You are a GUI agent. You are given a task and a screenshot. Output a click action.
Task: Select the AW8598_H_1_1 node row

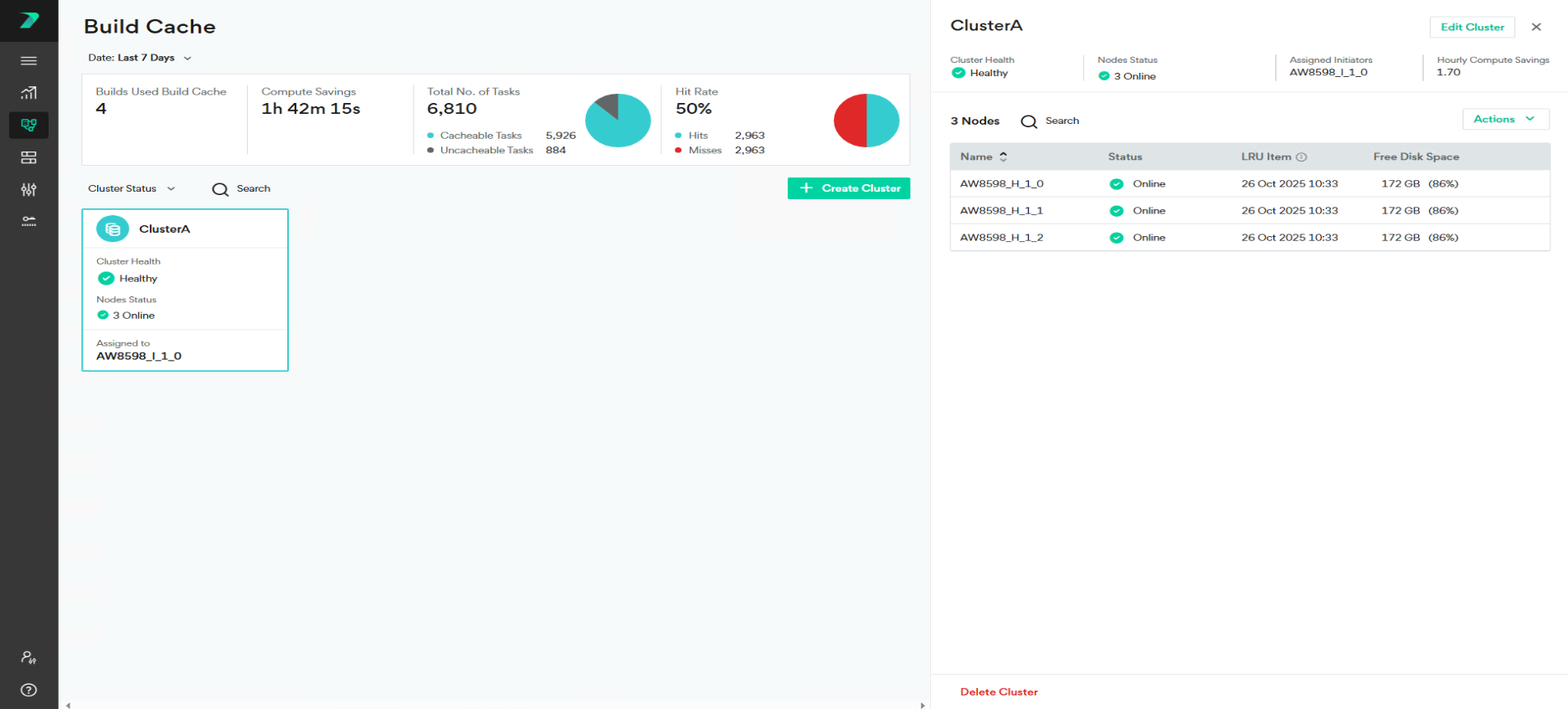(x=1001, y=211)
